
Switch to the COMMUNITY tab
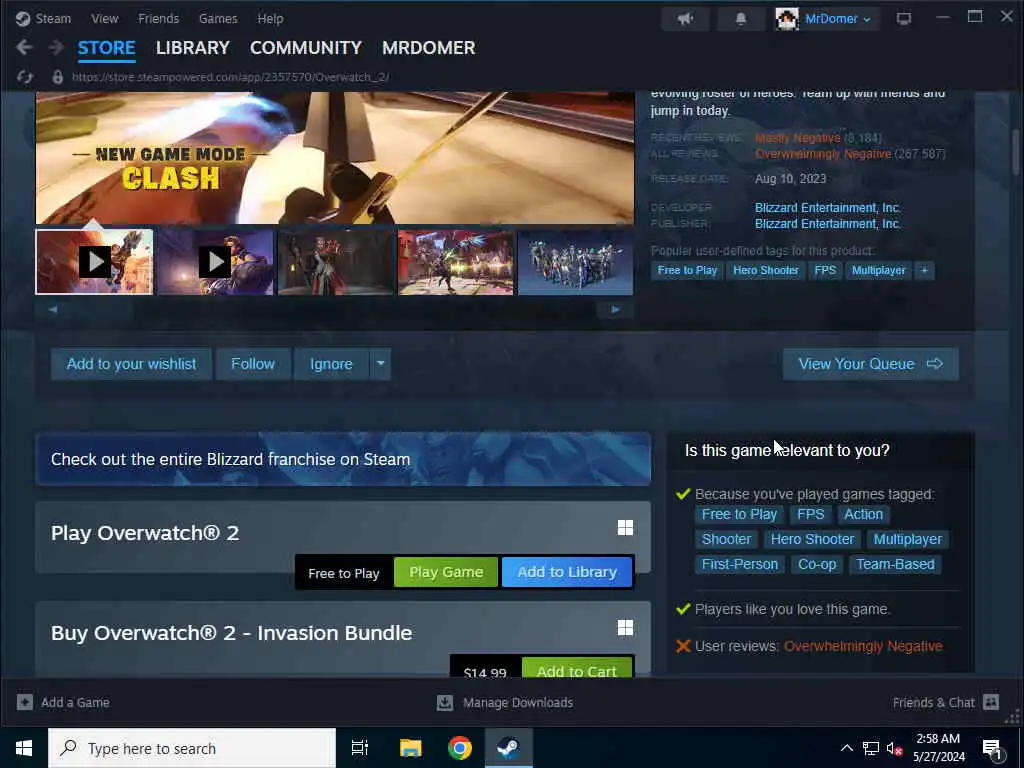coord(306,48)
